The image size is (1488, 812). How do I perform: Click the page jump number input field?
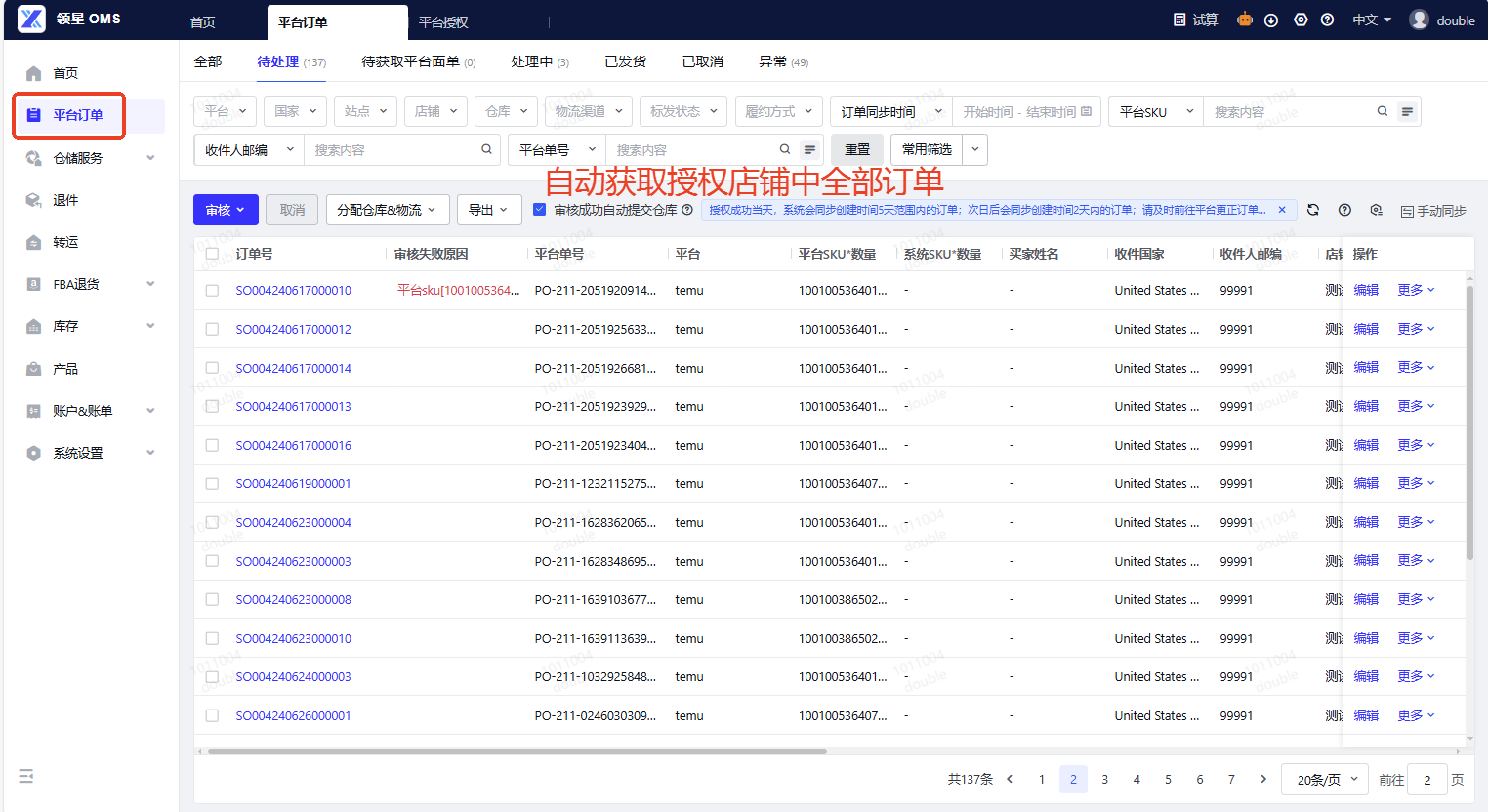click(1426, 779)
